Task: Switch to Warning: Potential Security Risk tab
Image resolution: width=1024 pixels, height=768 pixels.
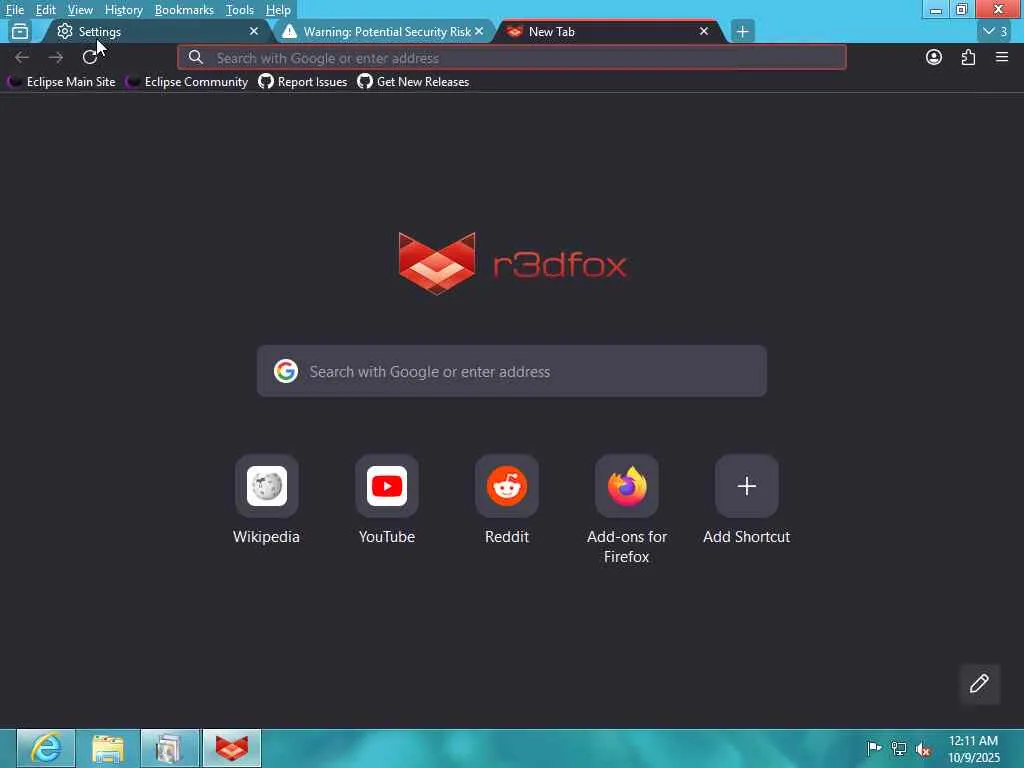Action: (x=382, y=31)
